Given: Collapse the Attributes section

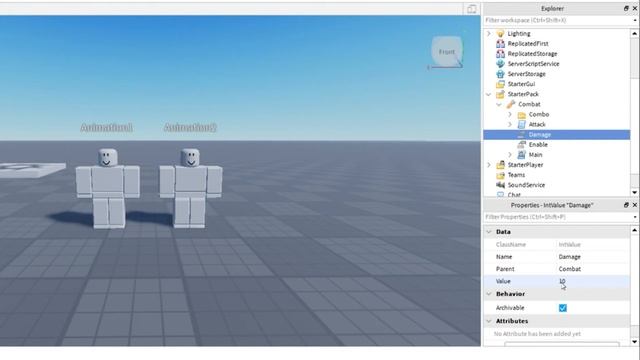Looking at the screenshot, I should coord(489,321).
